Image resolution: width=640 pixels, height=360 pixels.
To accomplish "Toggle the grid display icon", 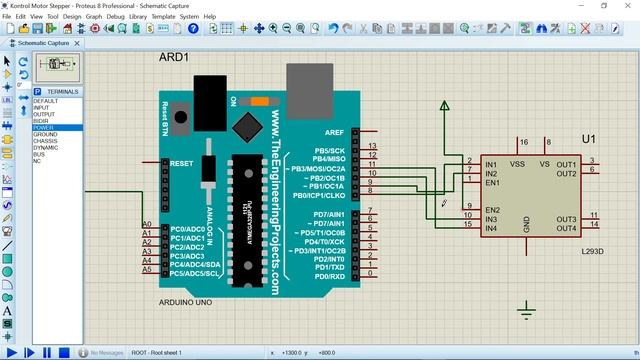I will pyautogui.click(x=227, y=28).
